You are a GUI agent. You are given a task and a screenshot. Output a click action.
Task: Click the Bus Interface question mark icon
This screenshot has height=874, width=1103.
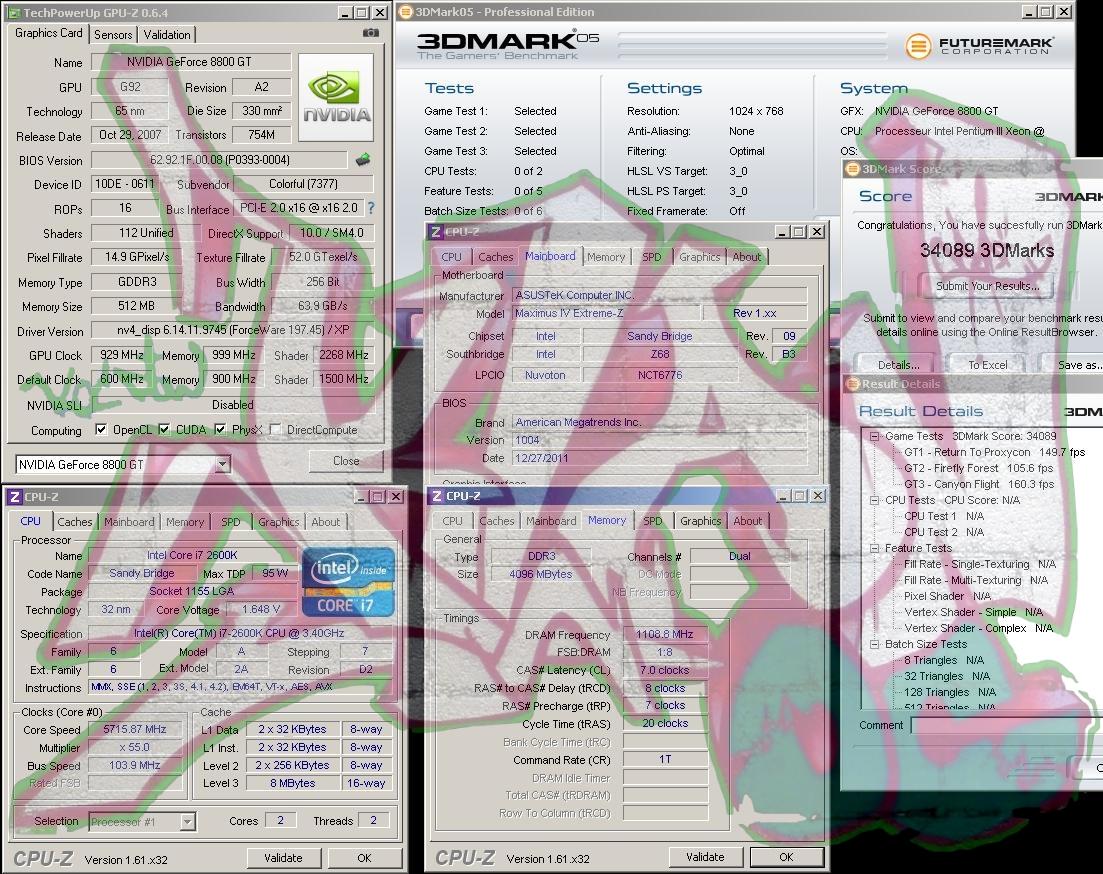point(371,208)
